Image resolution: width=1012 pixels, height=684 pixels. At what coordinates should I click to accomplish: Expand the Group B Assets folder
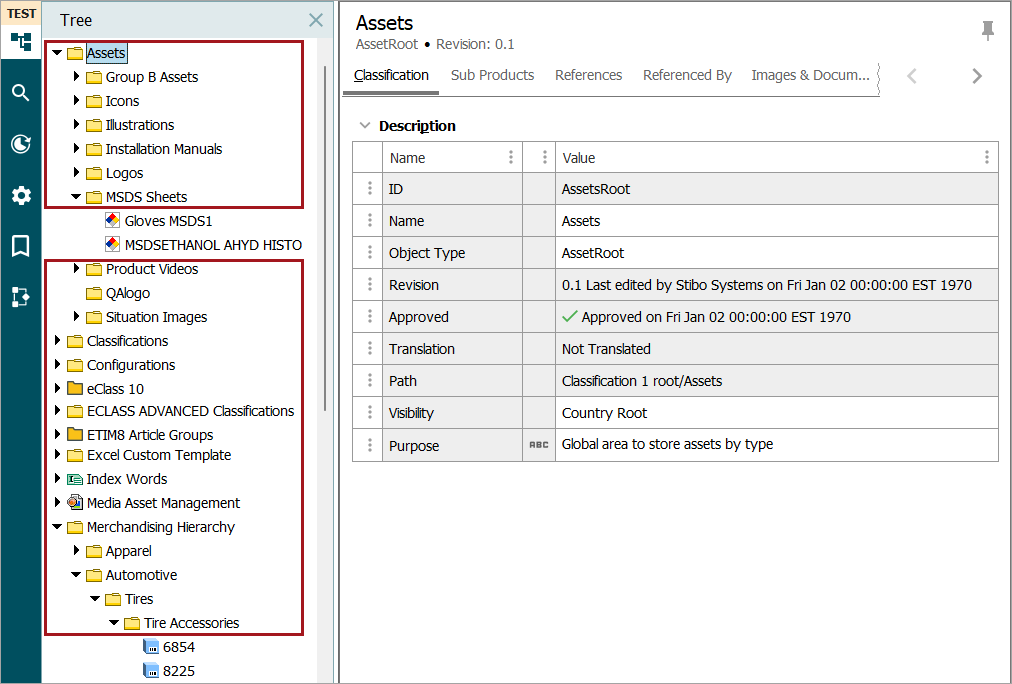[x=77, y=77]
